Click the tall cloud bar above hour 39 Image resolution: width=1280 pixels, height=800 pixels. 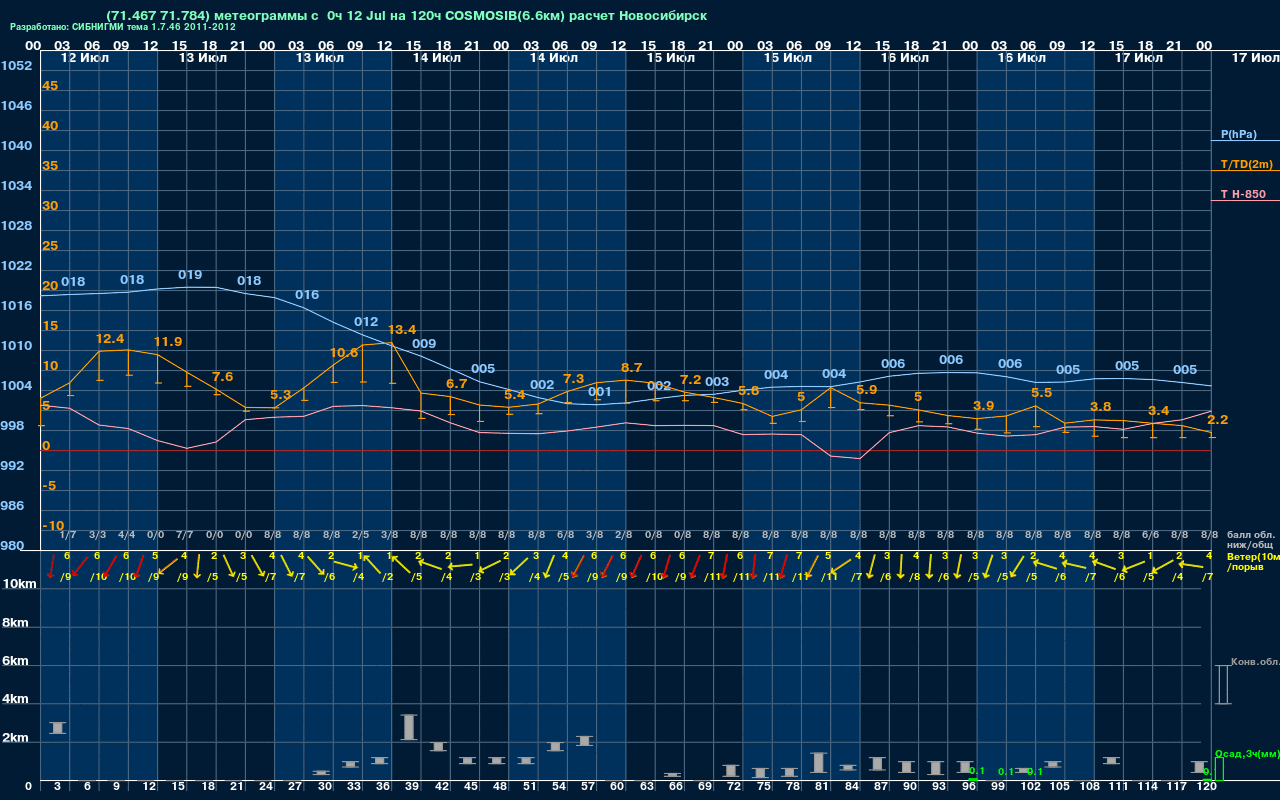point(408,727)
